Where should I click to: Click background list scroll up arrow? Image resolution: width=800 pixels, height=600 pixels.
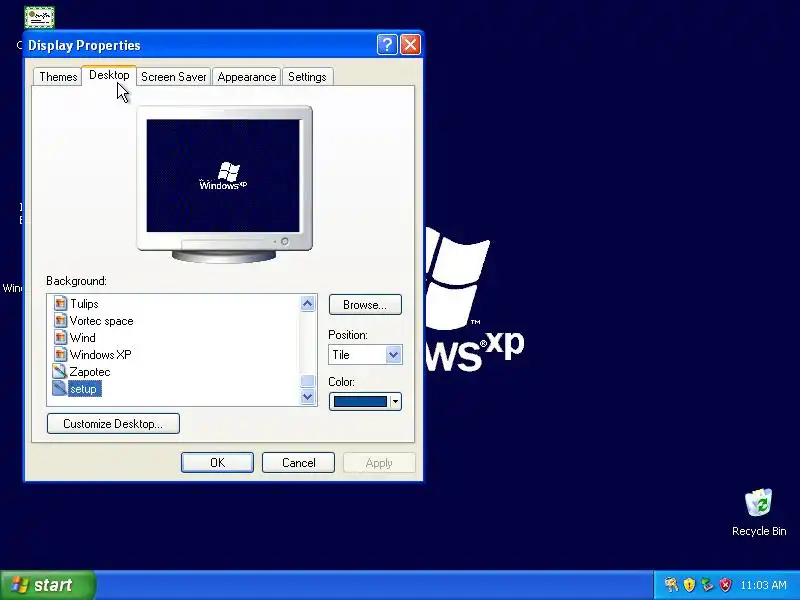[x=308, y=304]
